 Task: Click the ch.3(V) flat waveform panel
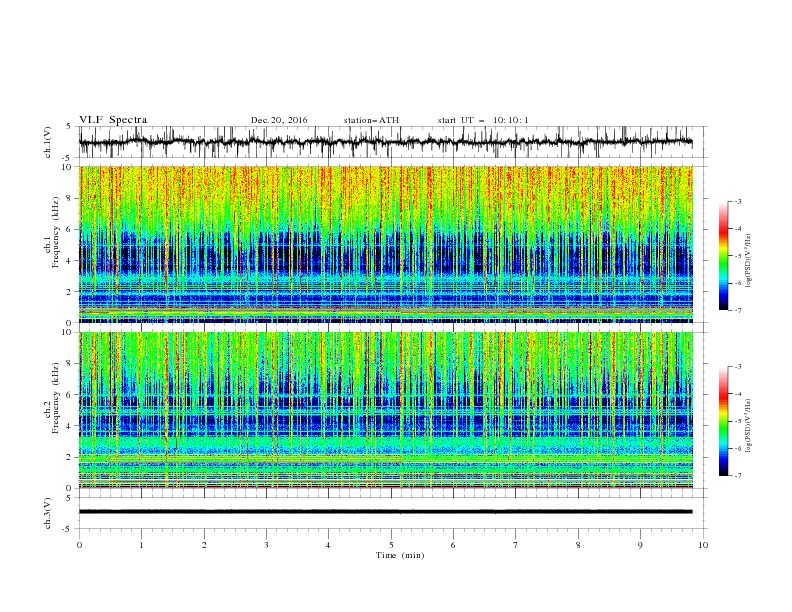click(393, 513)
